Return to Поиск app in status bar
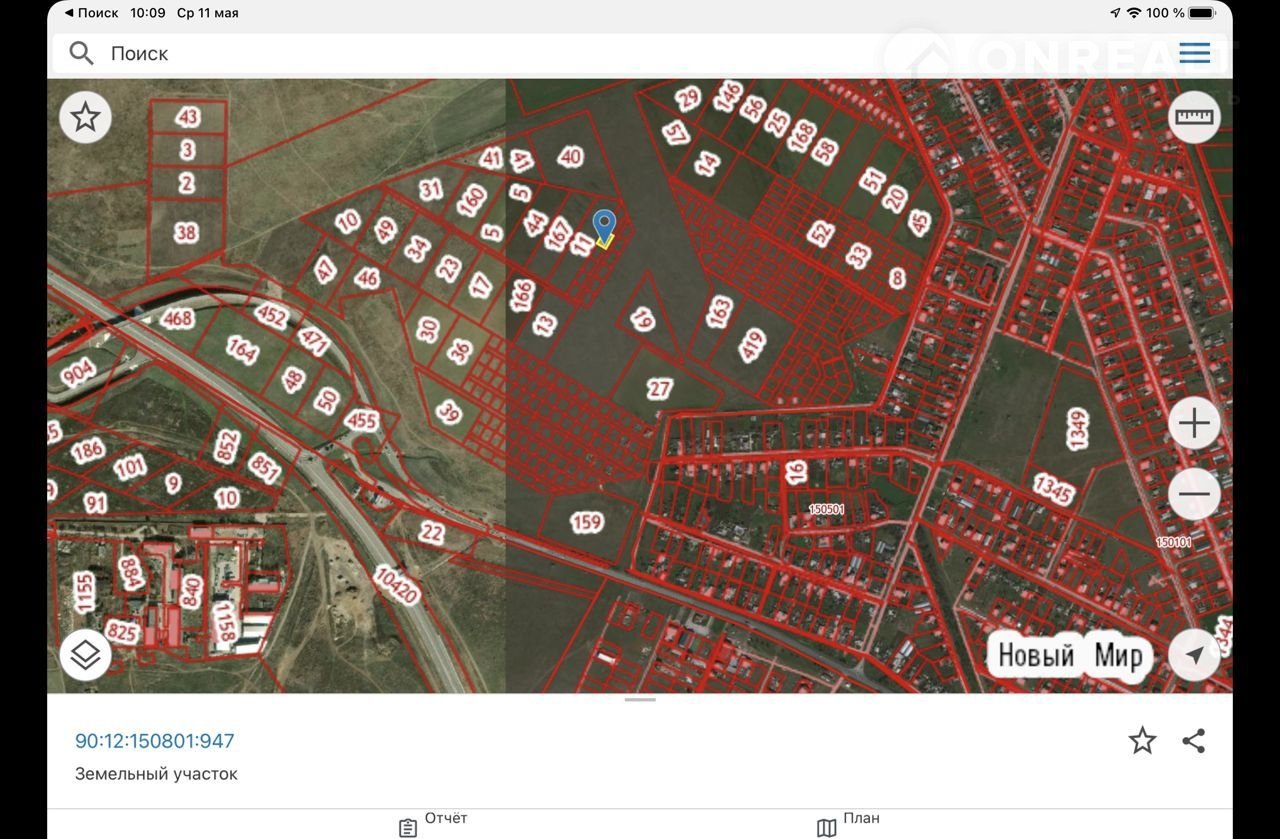The image size is (1280, 839). coord(92,13)
